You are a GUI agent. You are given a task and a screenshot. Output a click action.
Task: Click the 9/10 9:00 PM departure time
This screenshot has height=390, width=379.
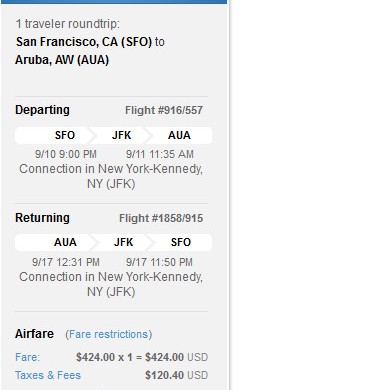click(66, 154)
